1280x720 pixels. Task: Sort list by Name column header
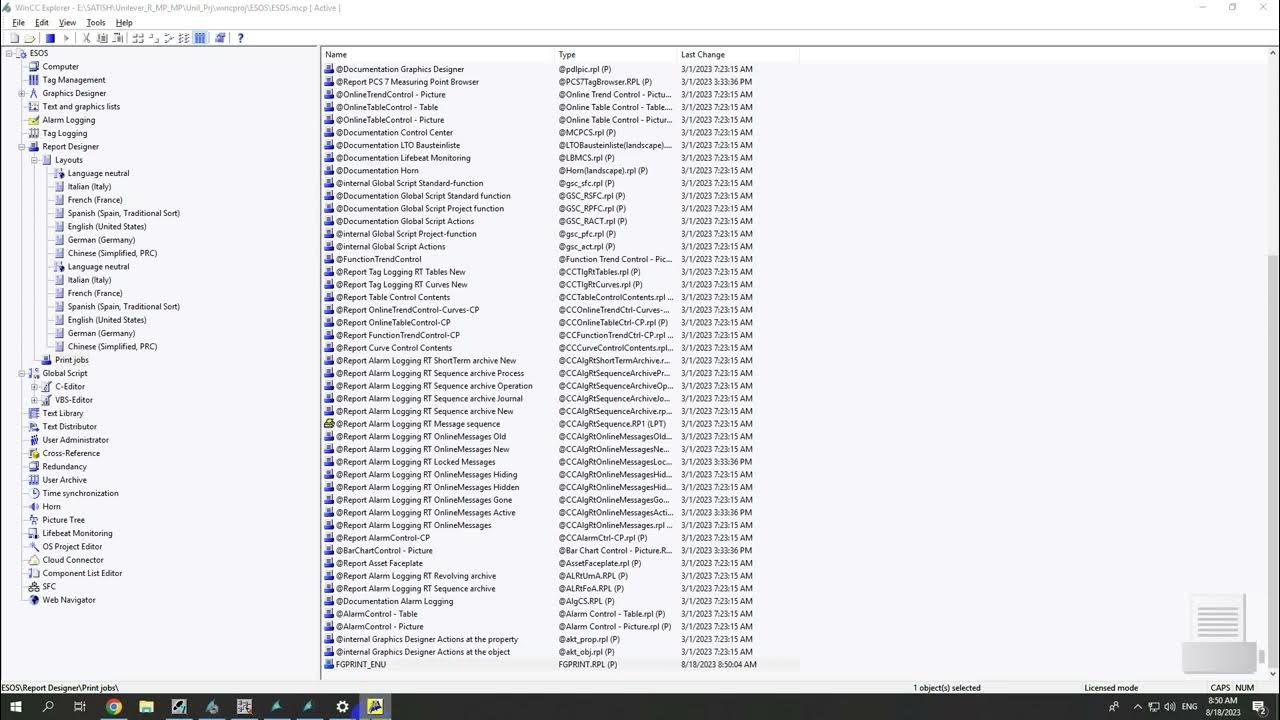click(x=438, y=54)
